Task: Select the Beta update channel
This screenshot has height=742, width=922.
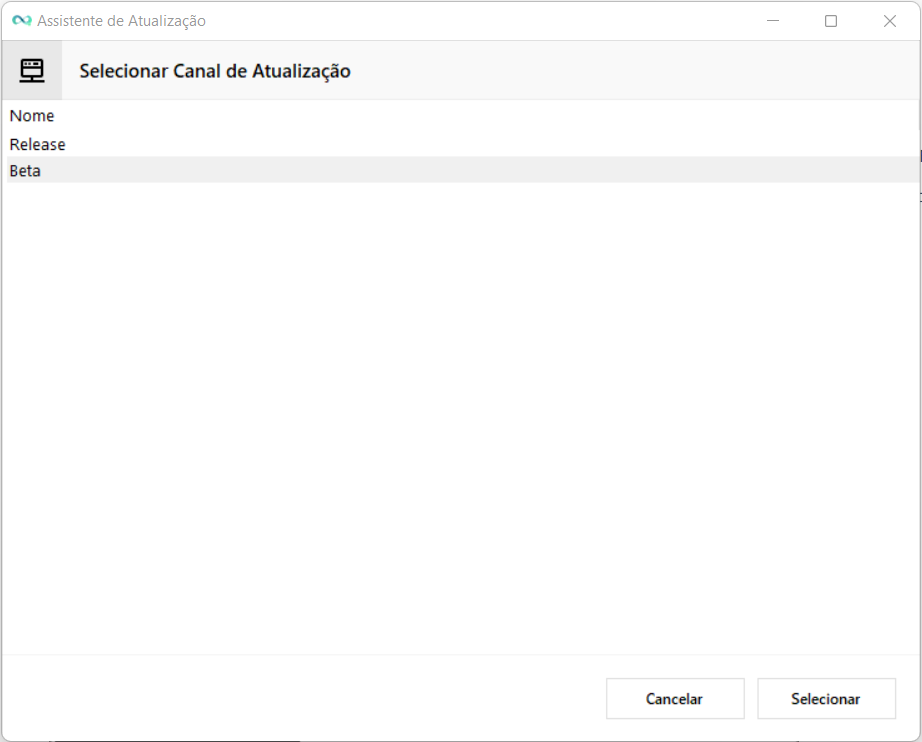Action: [x=26, y=171]
